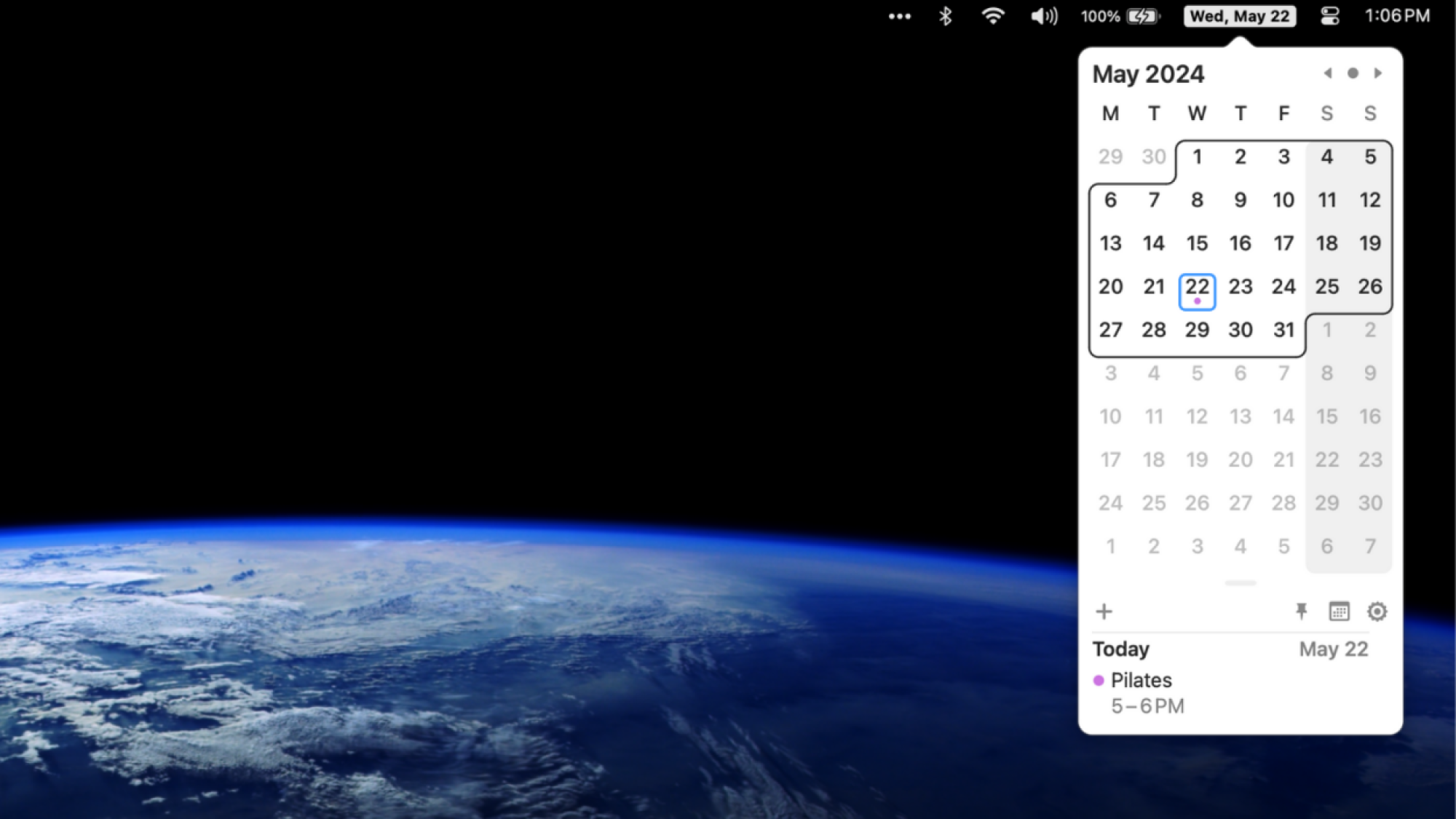The width and height of the screenshot is (1456, 819).
Task: Click the 5–6PM event time
Action: pos(1147,706)
